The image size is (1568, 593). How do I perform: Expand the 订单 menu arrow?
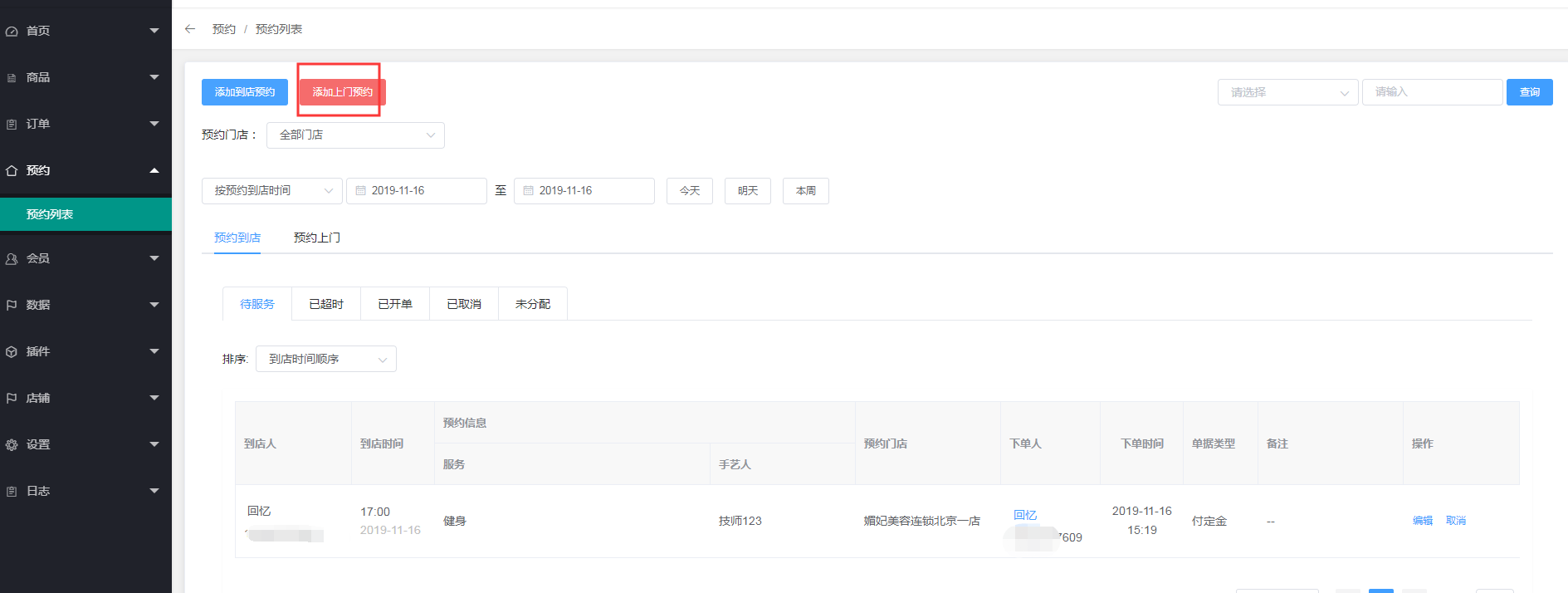(154, 124)
